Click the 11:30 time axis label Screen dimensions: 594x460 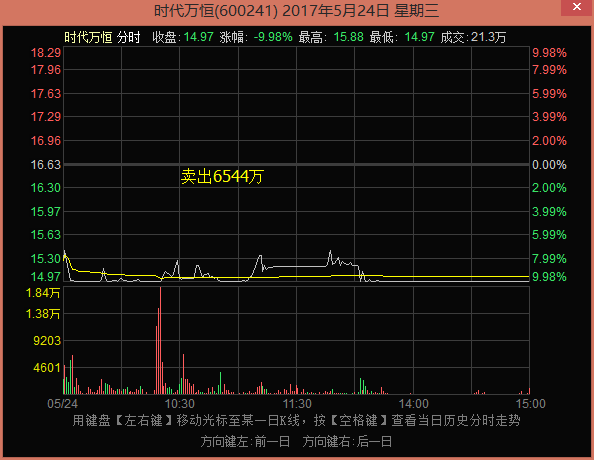[297, 404]
